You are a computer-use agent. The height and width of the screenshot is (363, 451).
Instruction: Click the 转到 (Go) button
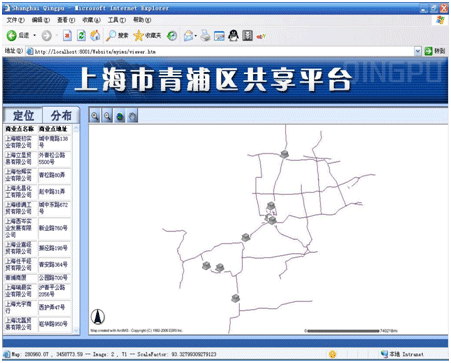tap(435, 51)
